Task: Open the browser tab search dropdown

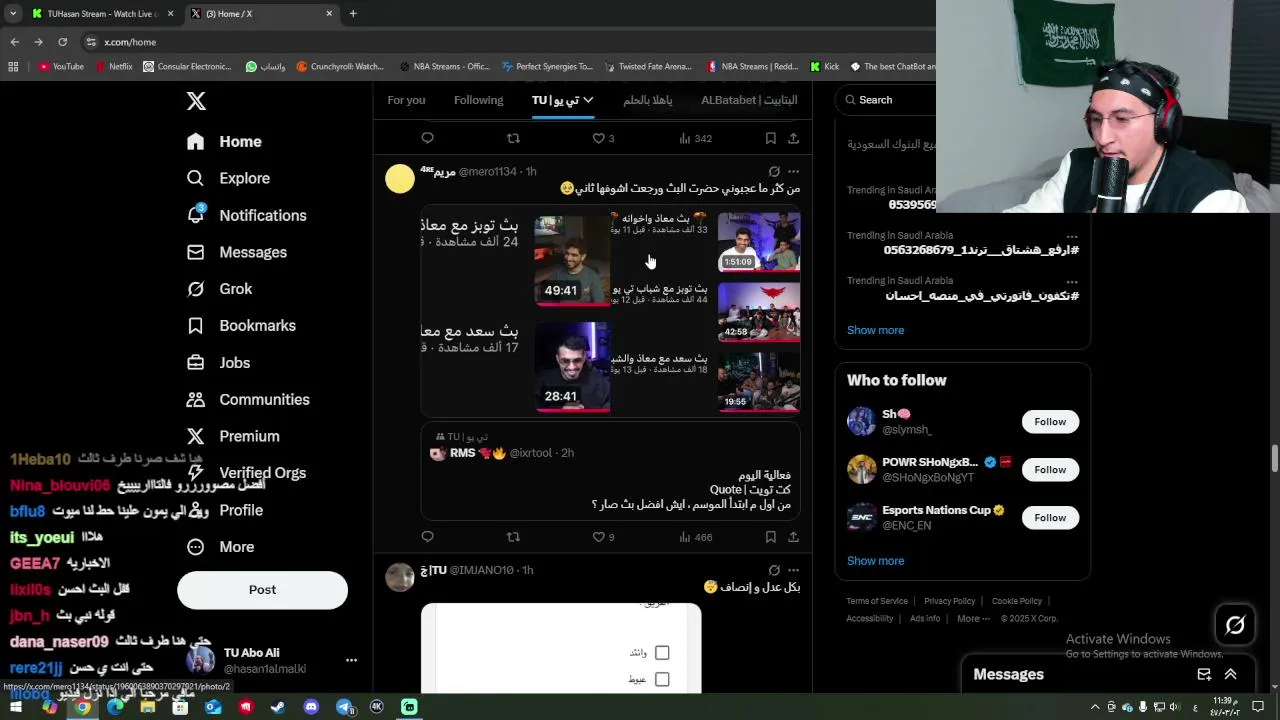Action: pos(13,14)
